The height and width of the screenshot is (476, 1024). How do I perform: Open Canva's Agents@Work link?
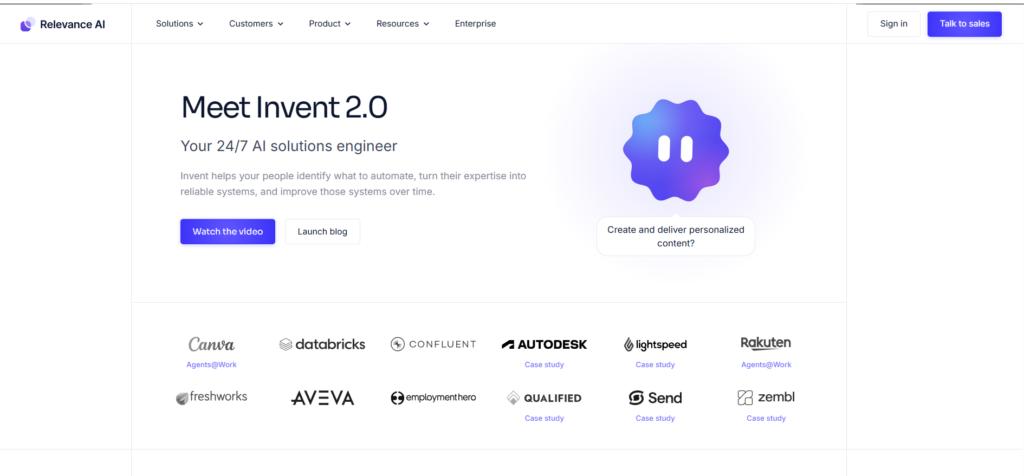[212, 365]
